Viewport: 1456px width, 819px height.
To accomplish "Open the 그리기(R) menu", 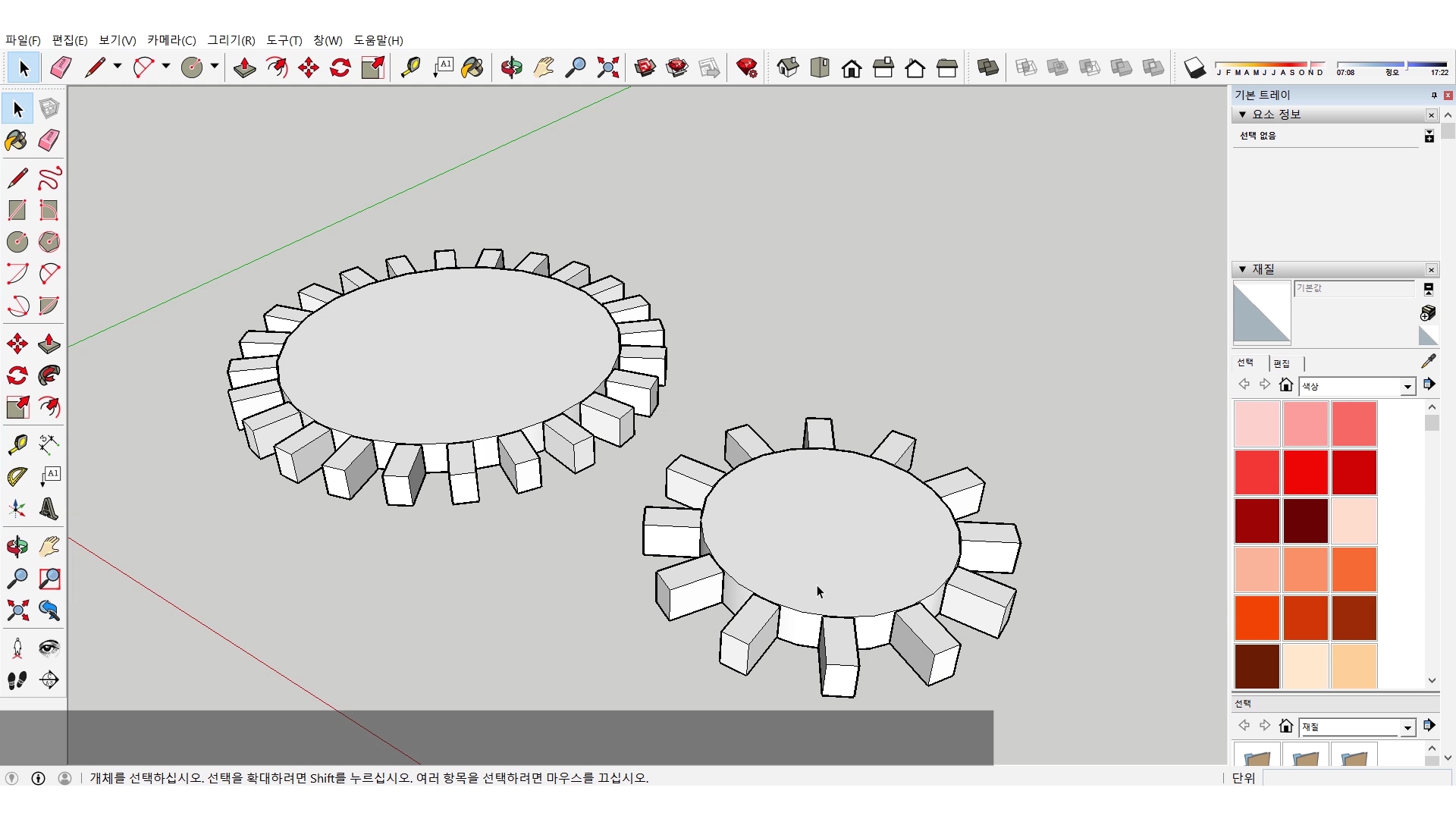I will click(x=231, y=40).
